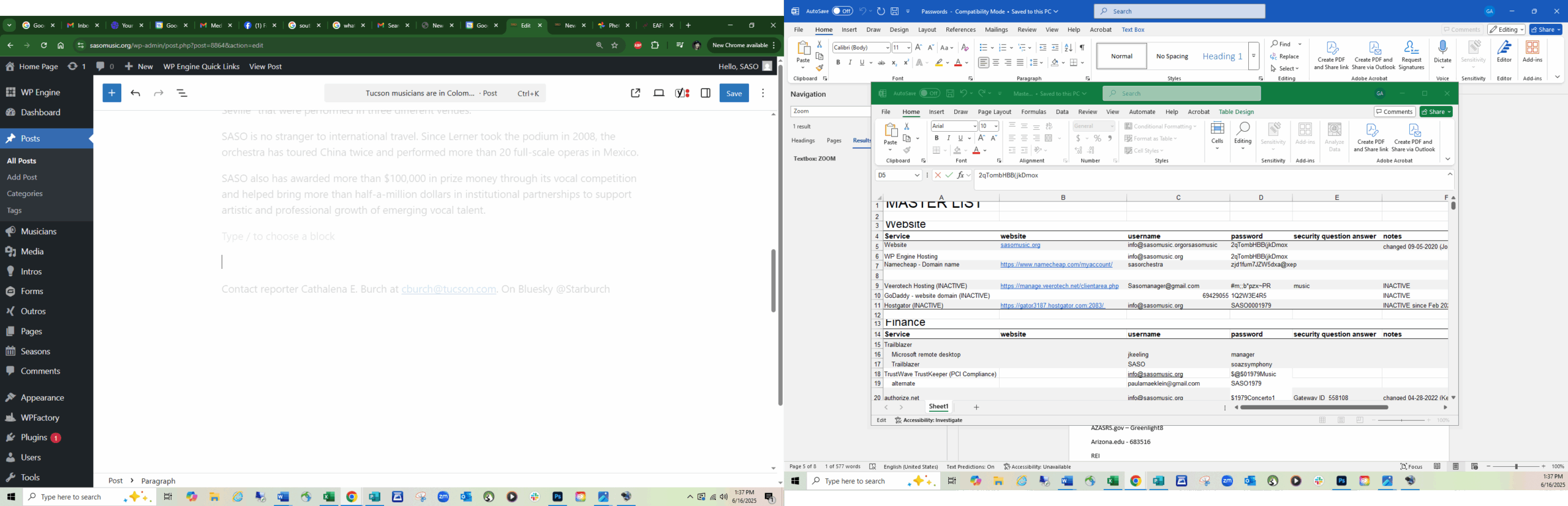Toggle Bold in the Excel ribbon
This screenshot has height=506, width=1568.
point(936,138)
